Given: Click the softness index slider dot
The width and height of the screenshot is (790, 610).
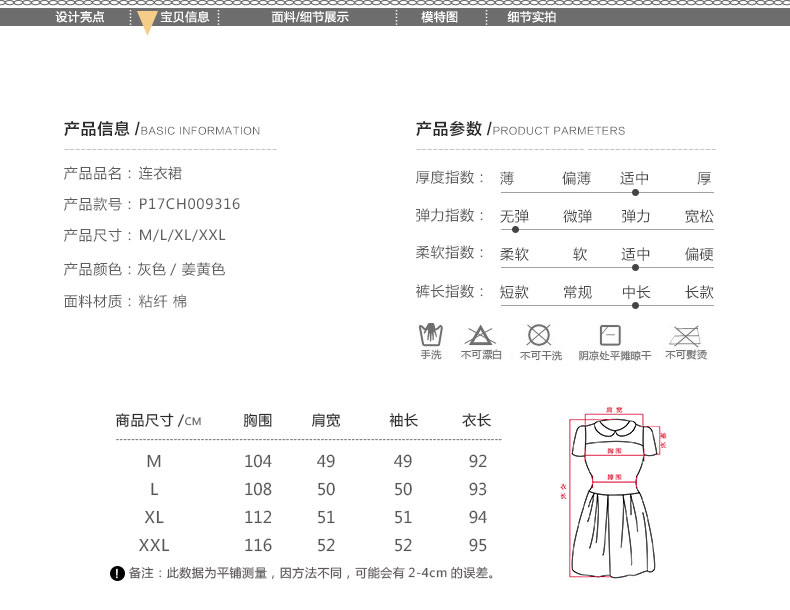Looking at the screenshot, I should pos(635,267).
